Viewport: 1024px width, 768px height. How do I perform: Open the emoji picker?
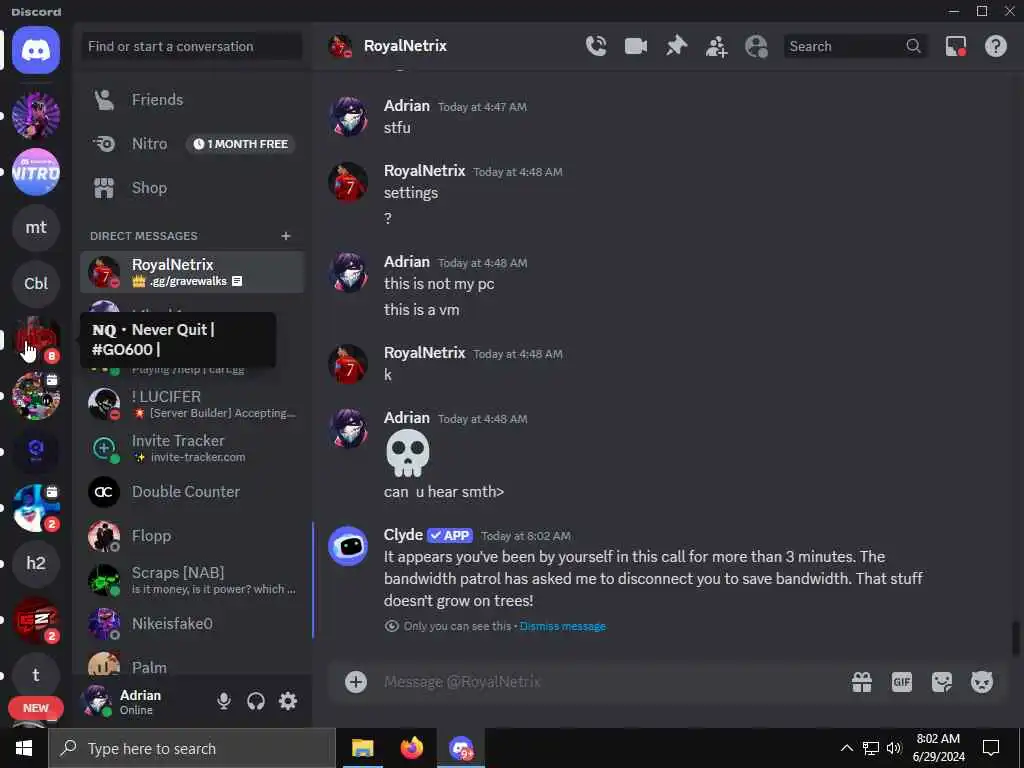982,682
